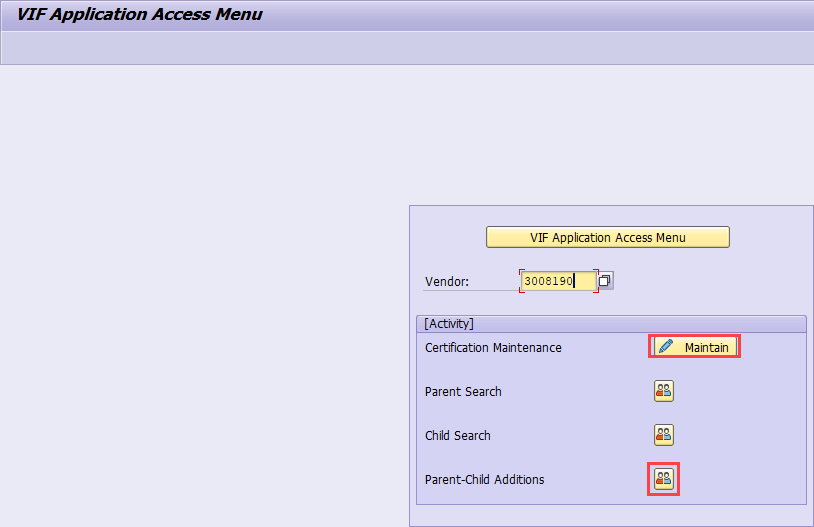Click the Parent-Child Additions label text
814x527 pixels.
pyautogui.click(x=485, y=480)
